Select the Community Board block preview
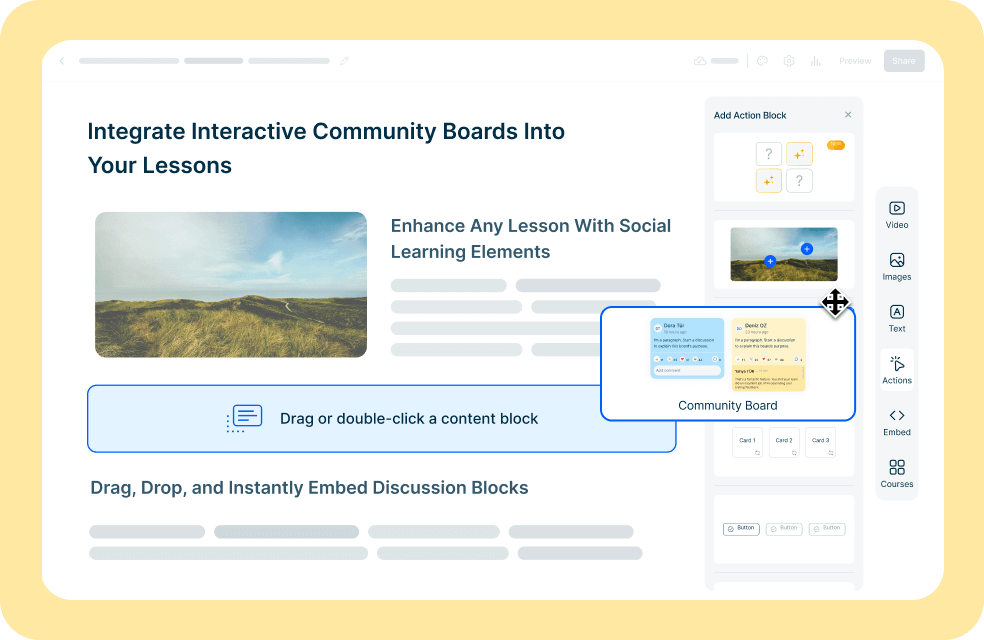The height and width of the screenshot is (640, 984). tap(728, 363)
